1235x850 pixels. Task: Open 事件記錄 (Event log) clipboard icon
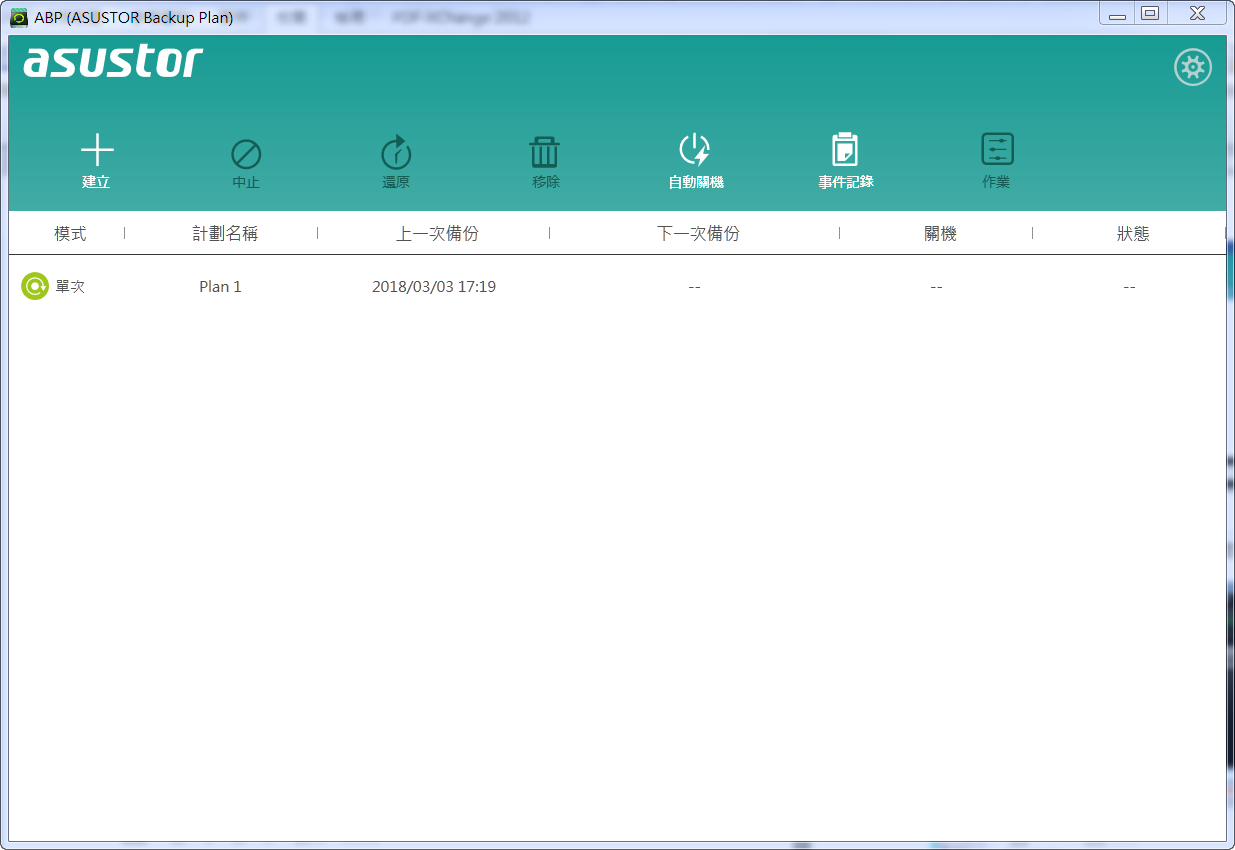[845, 149]
